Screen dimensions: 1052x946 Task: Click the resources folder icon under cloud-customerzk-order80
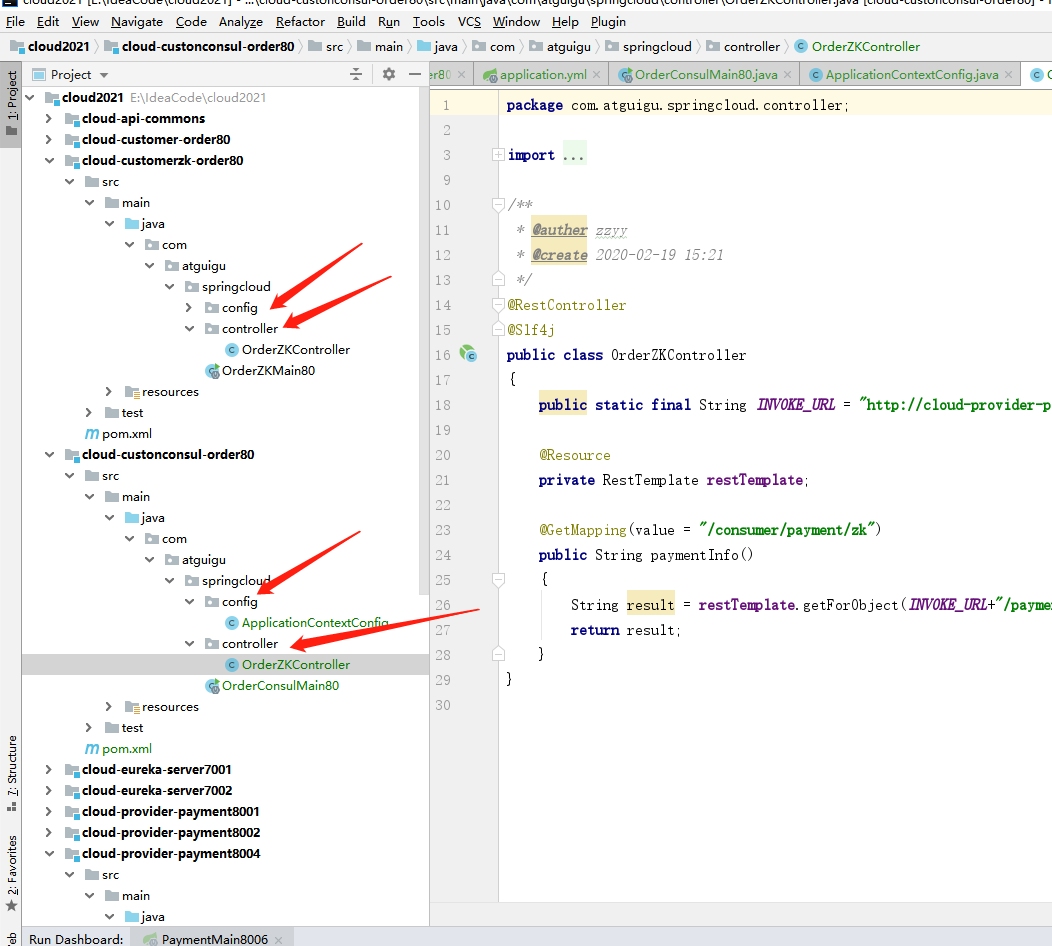pos(132,392)
